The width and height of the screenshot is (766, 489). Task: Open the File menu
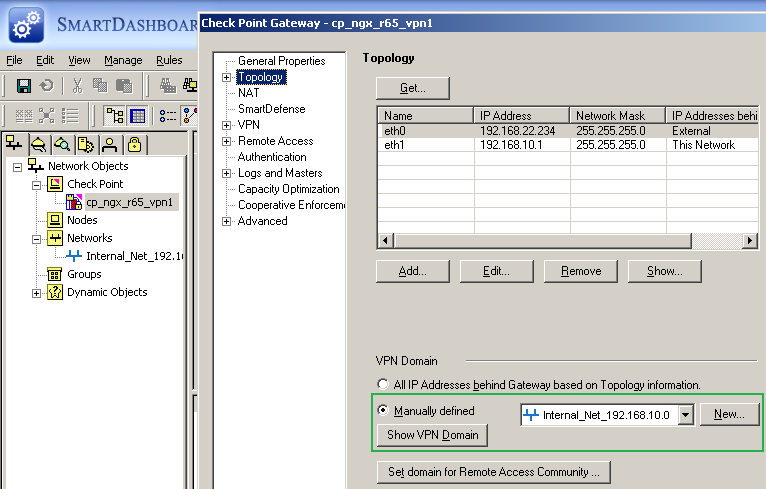14,60
